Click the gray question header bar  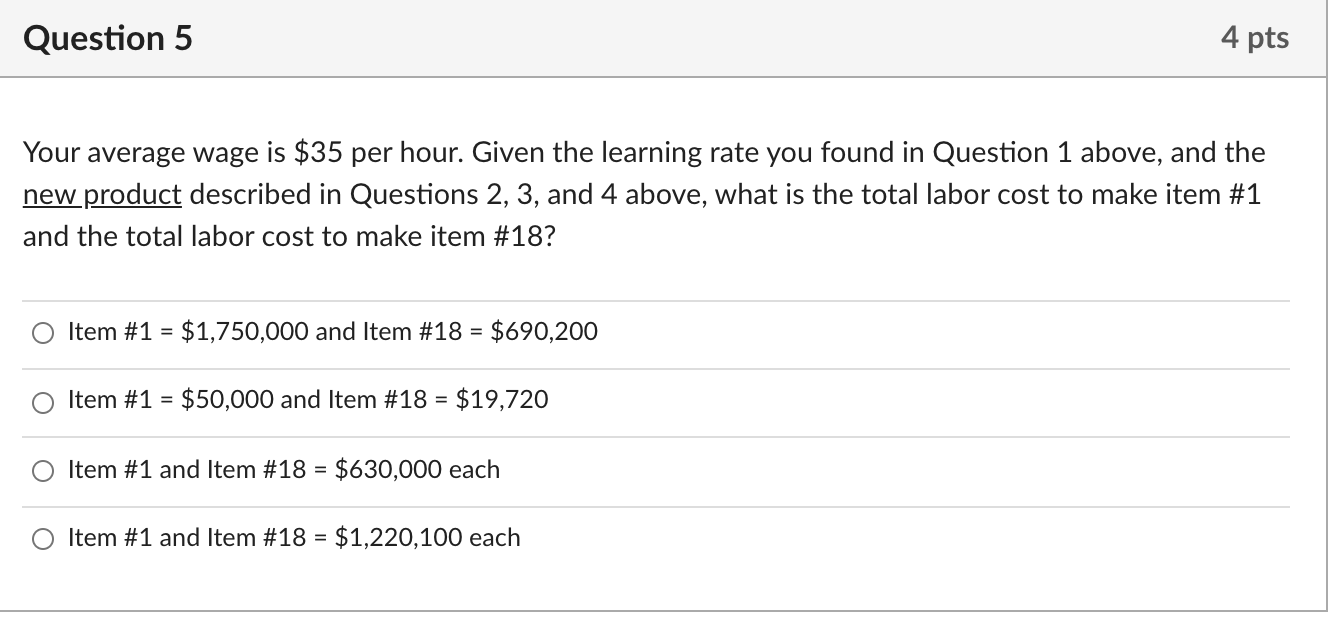665,39
